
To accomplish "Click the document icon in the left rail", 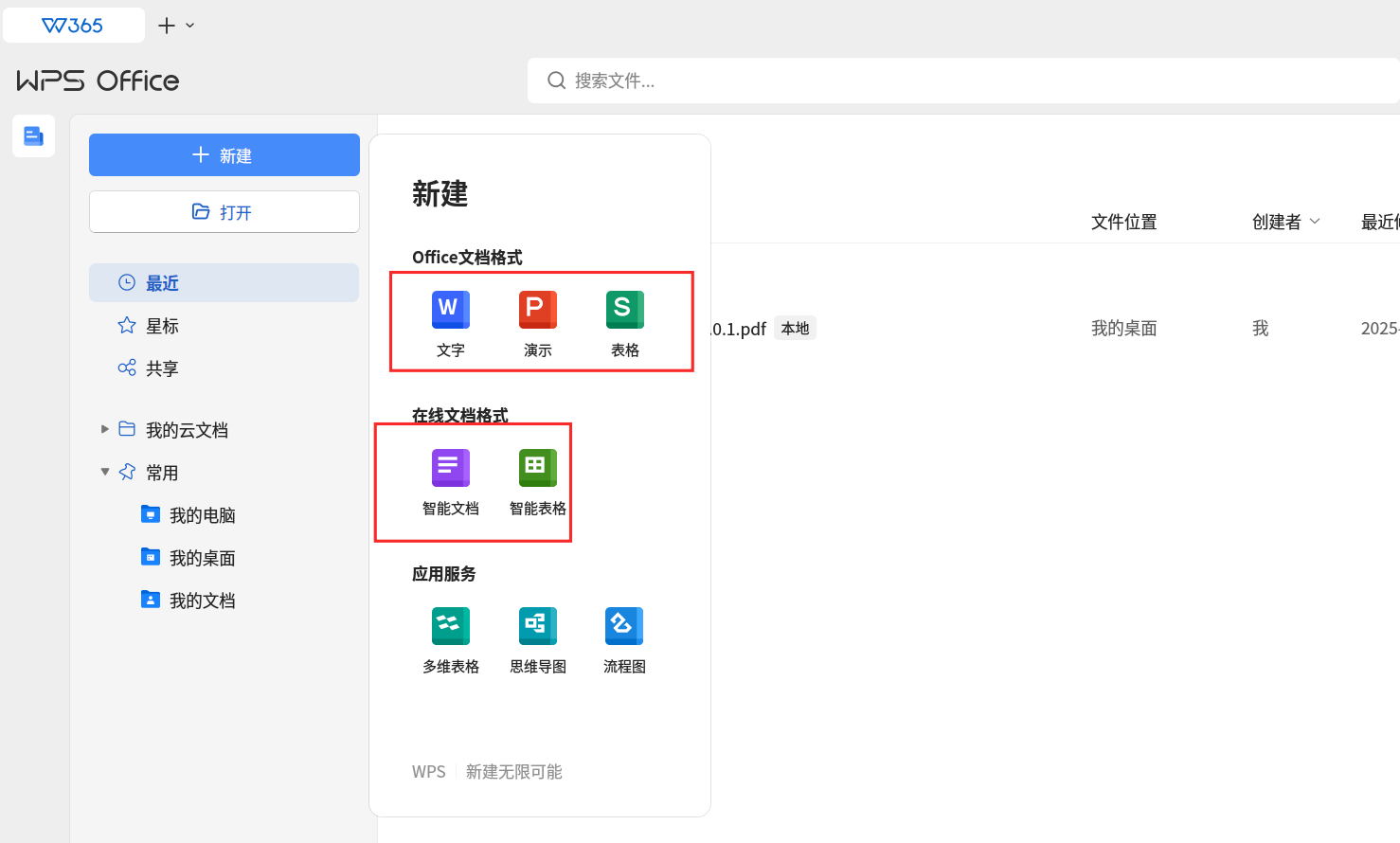I will [33, 135].
